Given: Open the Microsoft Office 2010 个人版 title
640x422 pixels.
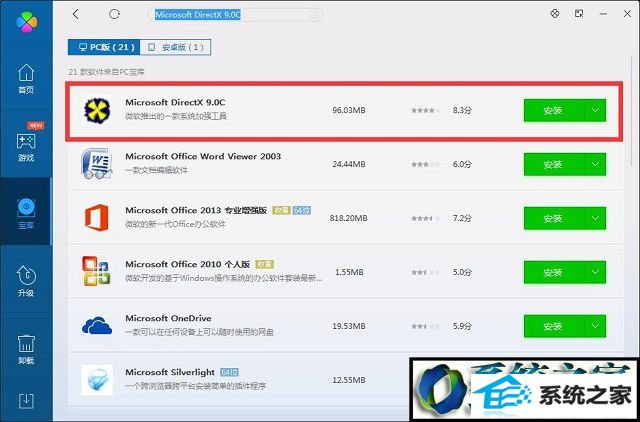Looking at the screenshot, I should (x=187, y=264).
